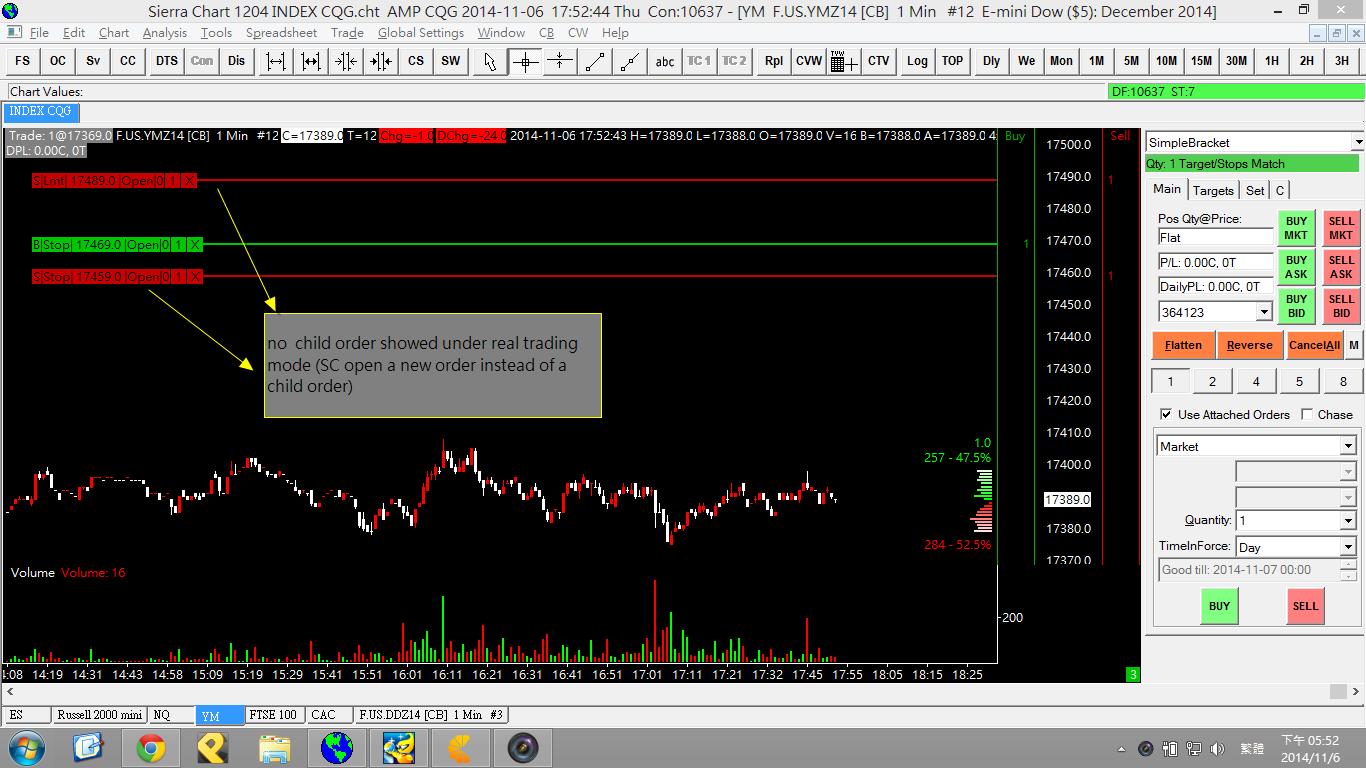
Task: Select quantity preset 2
Action: 1213,381
